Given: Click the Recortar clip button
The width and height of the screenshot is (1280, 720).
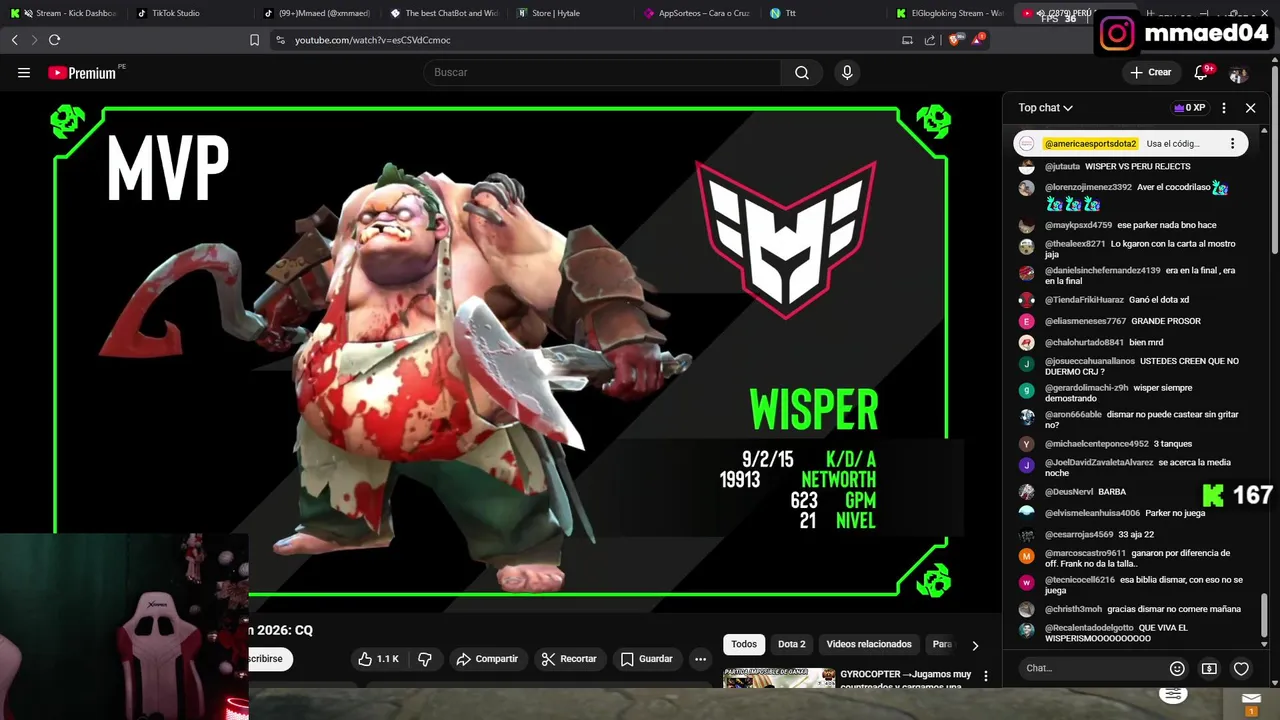Looking at the screenshot, I should (x=569, y=659).
